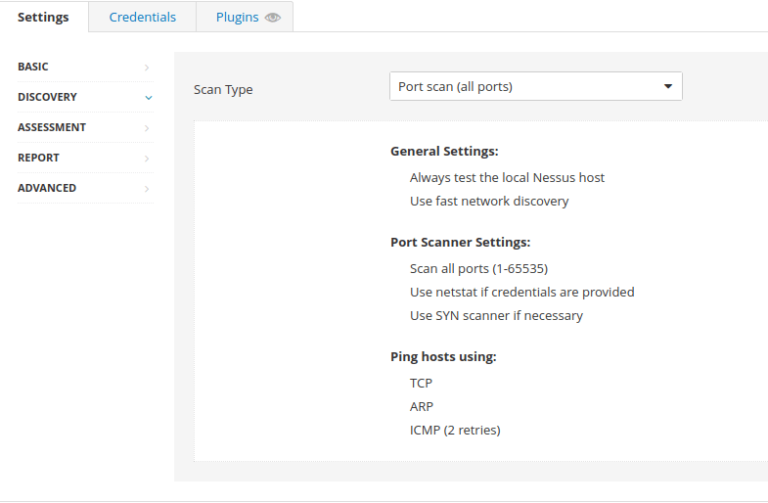Image resolution: width=768 pixels, height=503 pixels.
Task: Open the ASSESSMENT settings section
Action: [x=52, y=128]
